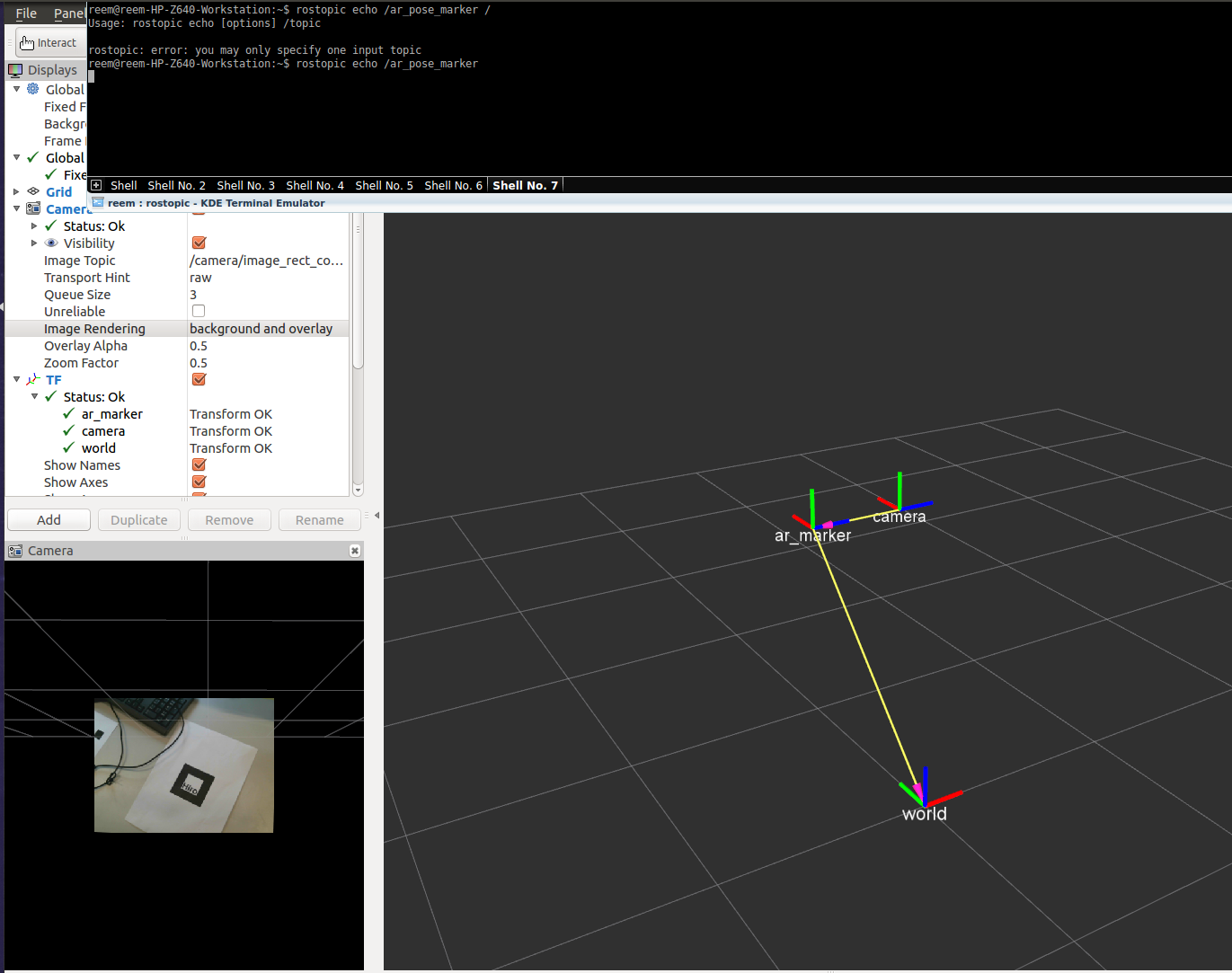Switch to Shell No. 7 tab
1232x973 pixels.
pyautogui.click(x=525, y=185)
